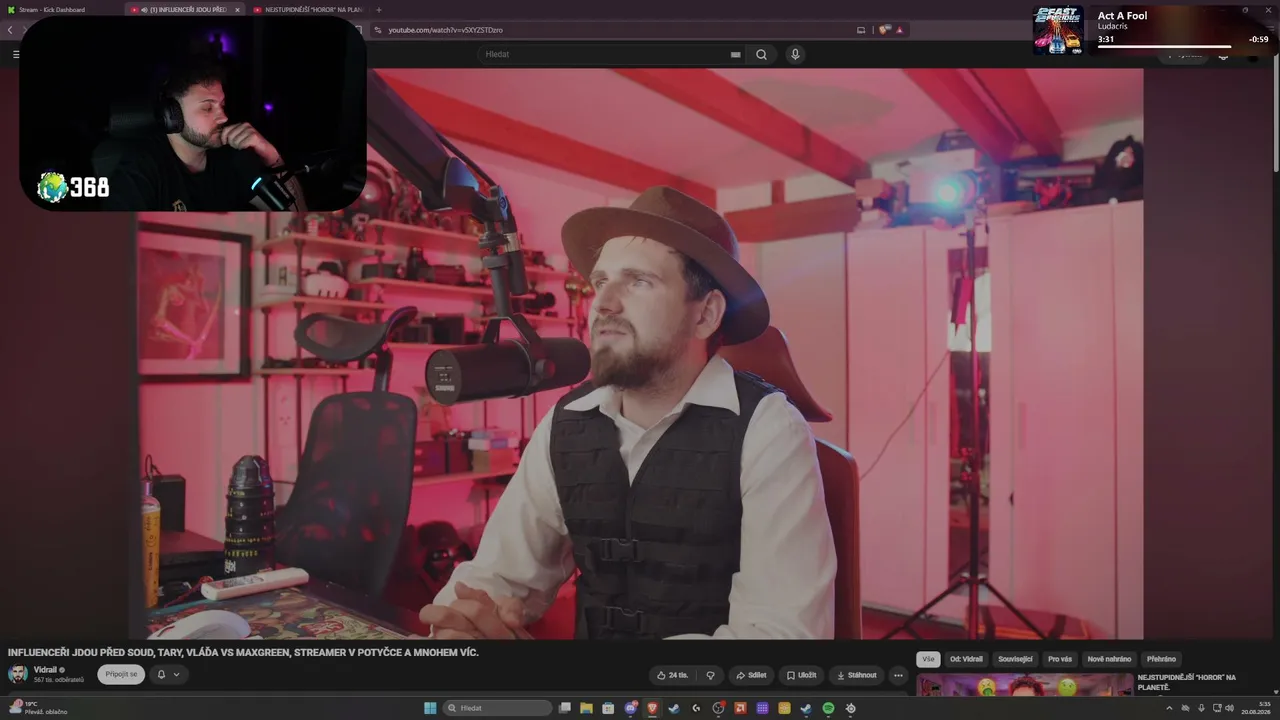This screenshot has width=1280, height=720.
Task: Select the "Související" filter chip
Action: 1015,659
